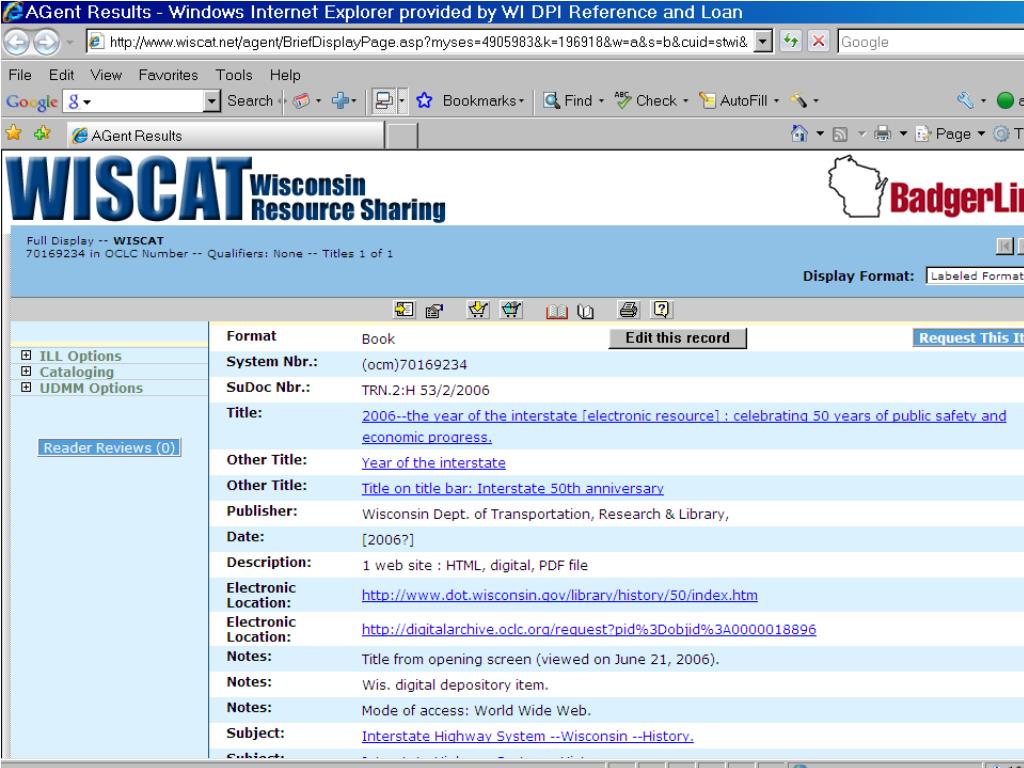Open the view cart icon
Screen dimensions: 1024x768
(x=511, y=310)
